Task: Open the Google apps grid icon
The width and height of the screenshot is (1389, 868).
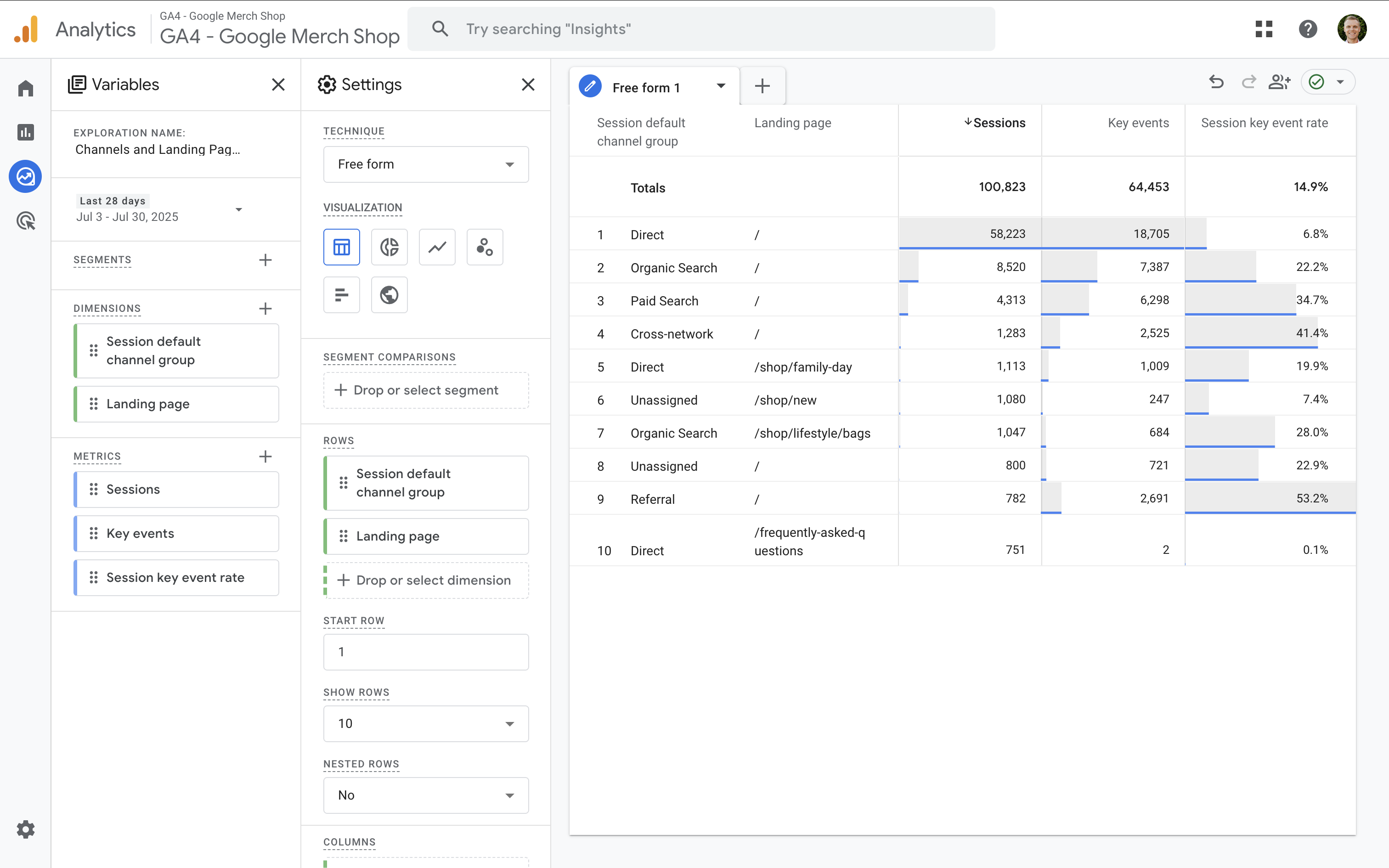Action: pyautogui.click(x=1264, y=28)
